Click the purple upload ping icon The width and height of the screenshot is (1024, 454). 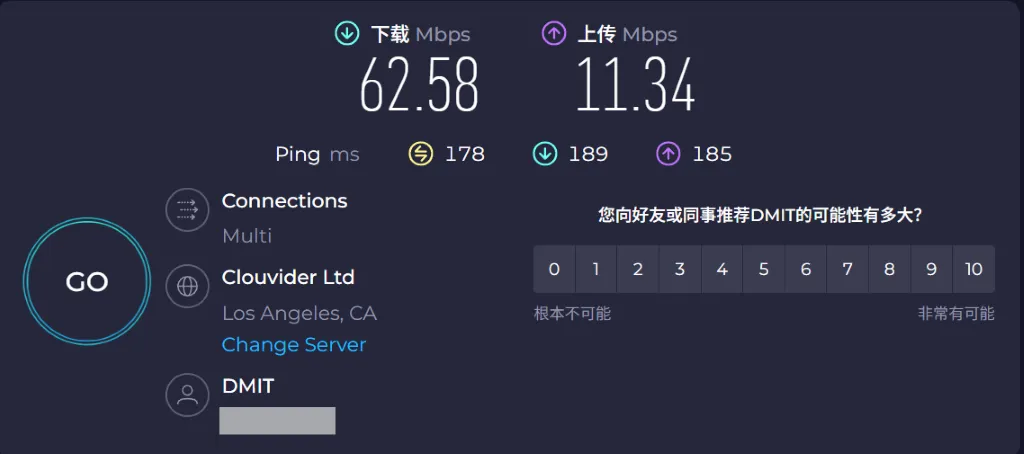pyautogui.click(x=668, y=154)
